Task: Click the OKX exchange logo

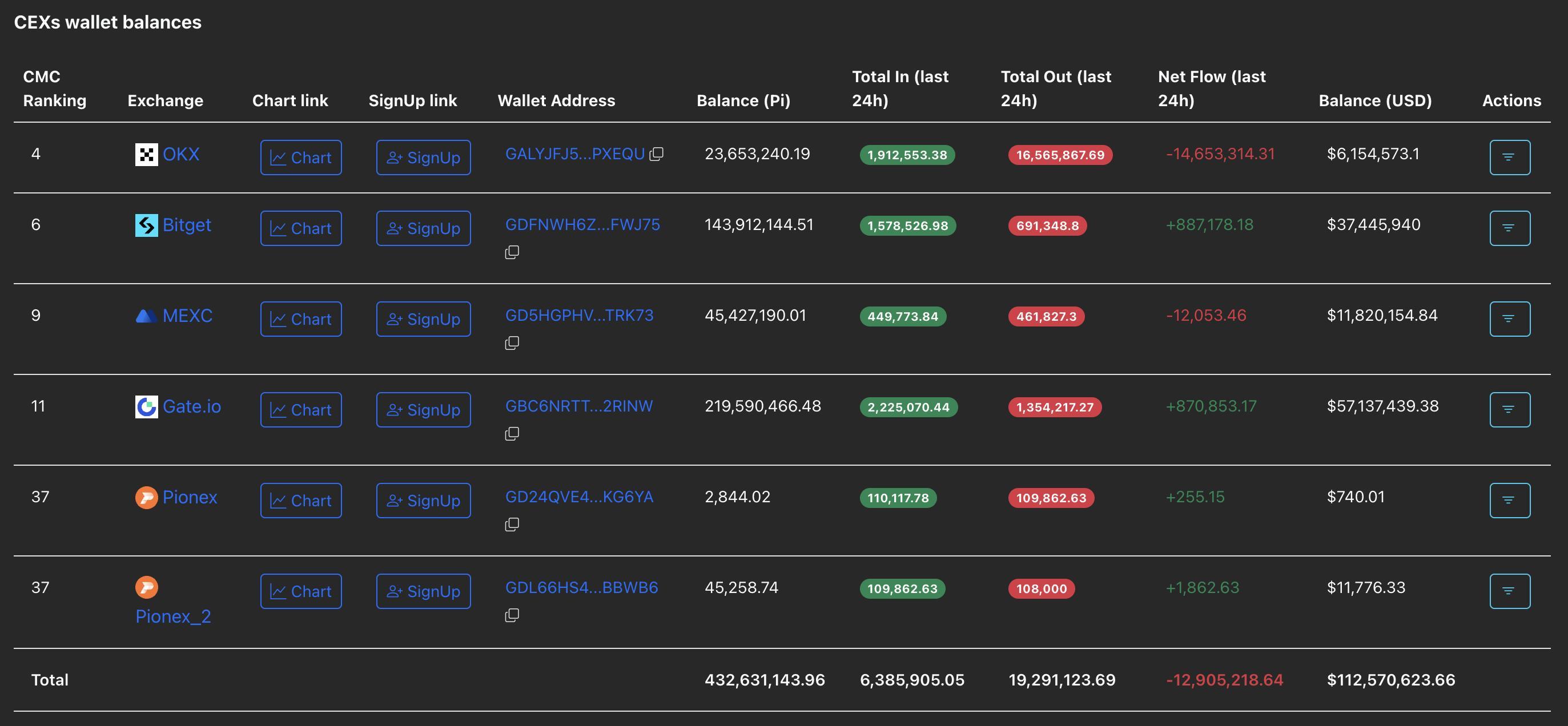Action: [x=146, y=155]
